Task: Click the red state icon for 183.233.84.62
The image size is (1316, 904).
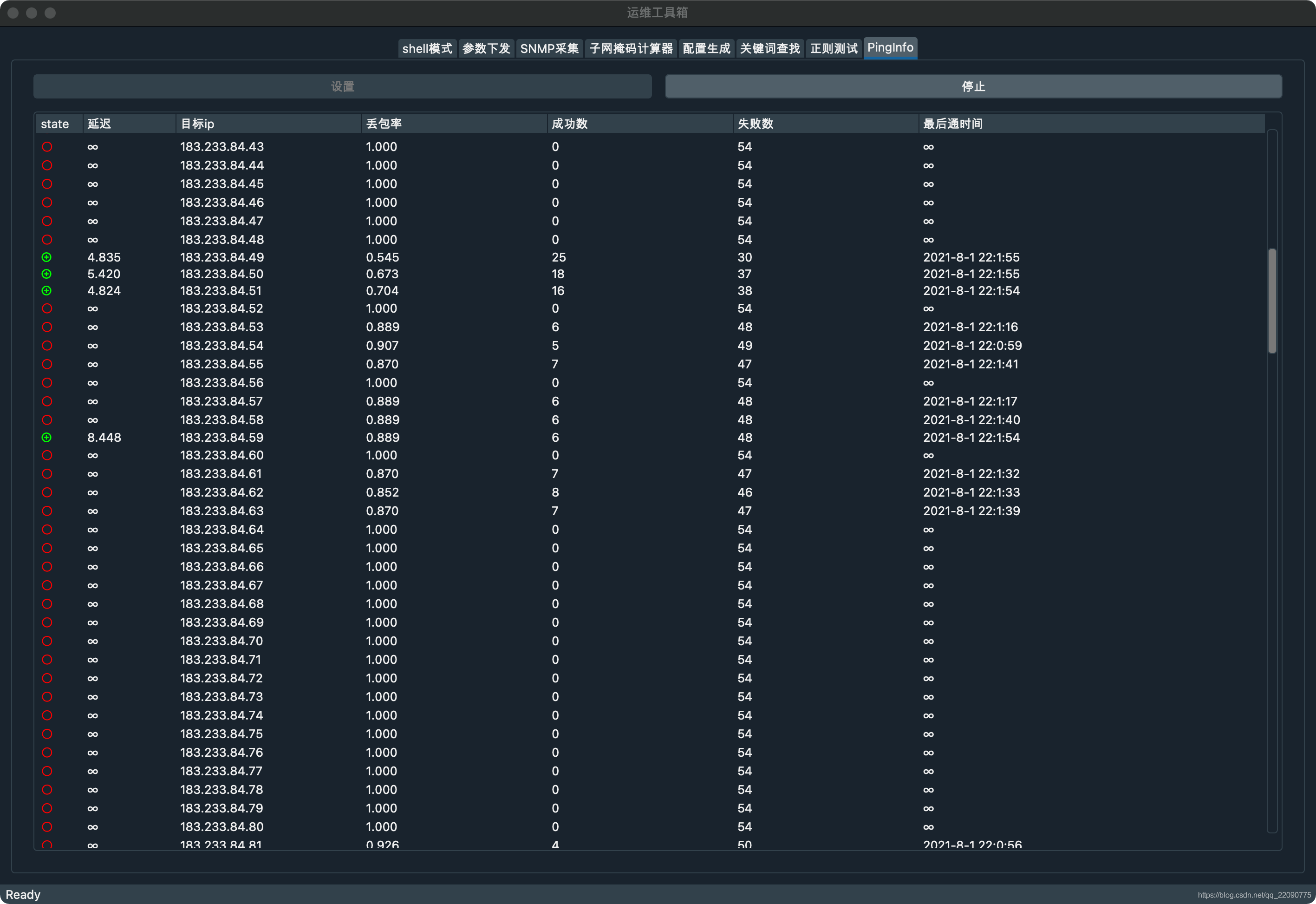Action: point(47,493)
